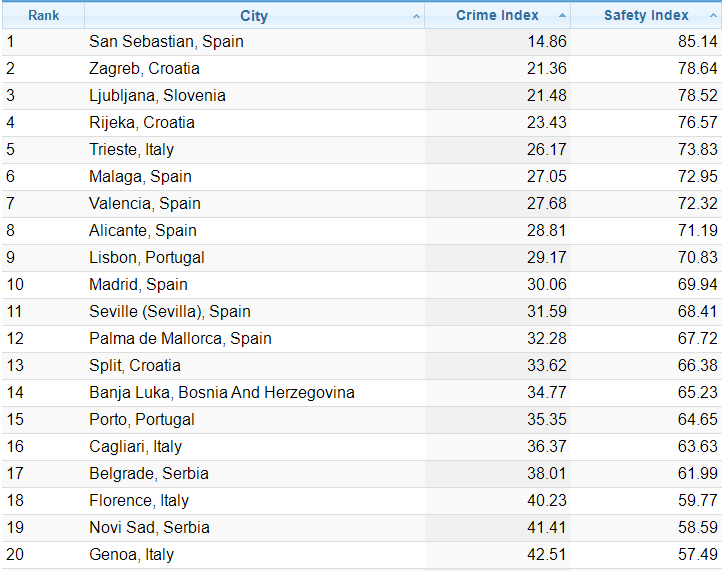Click Lisbon, Portugal city entry

tap(146, 258)
